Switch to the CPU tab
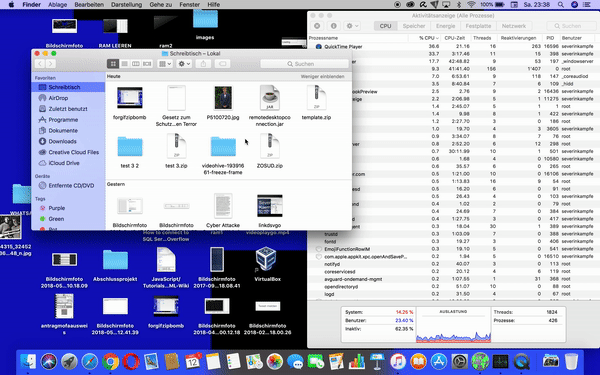The image size is (600, 375). pos(385,26)
